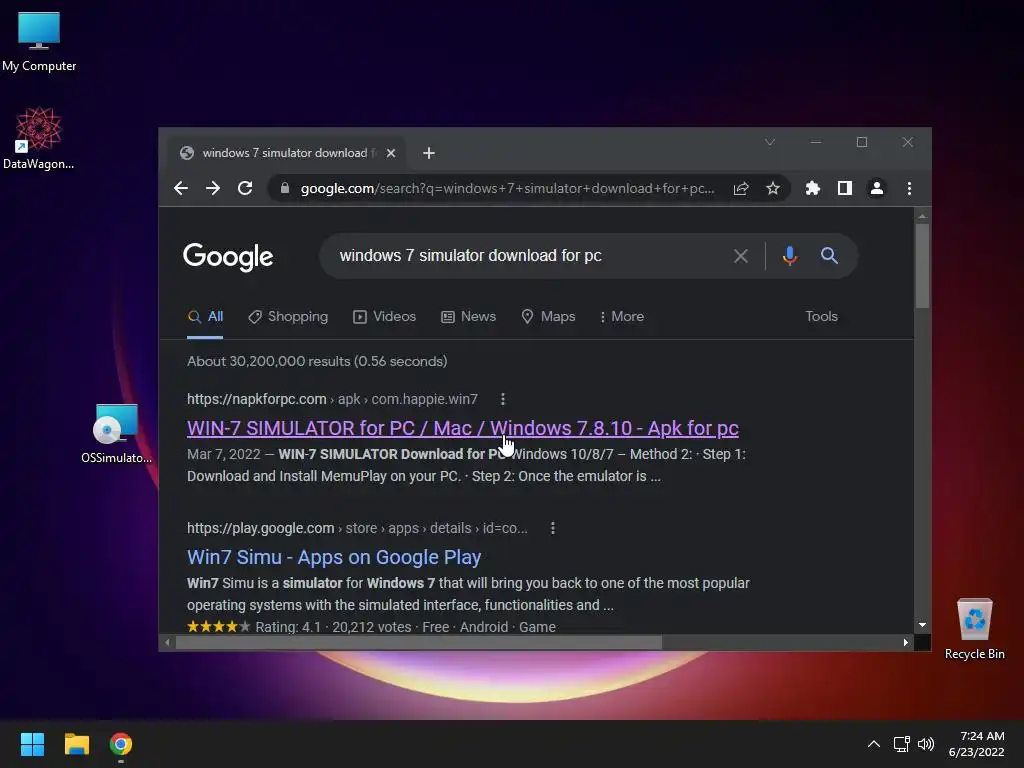Share this page via the share icon
Viewport: 1024px width, 768px height.
[x=741, y=189]
